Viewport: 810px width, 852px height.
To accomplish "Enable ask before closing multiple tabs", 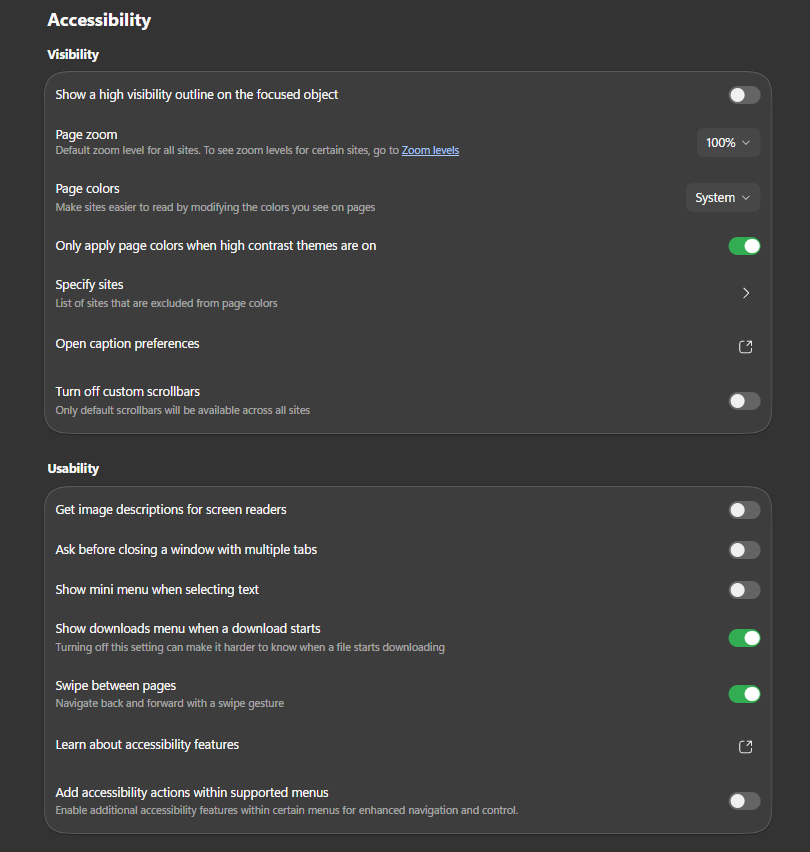I will point(744,550).
